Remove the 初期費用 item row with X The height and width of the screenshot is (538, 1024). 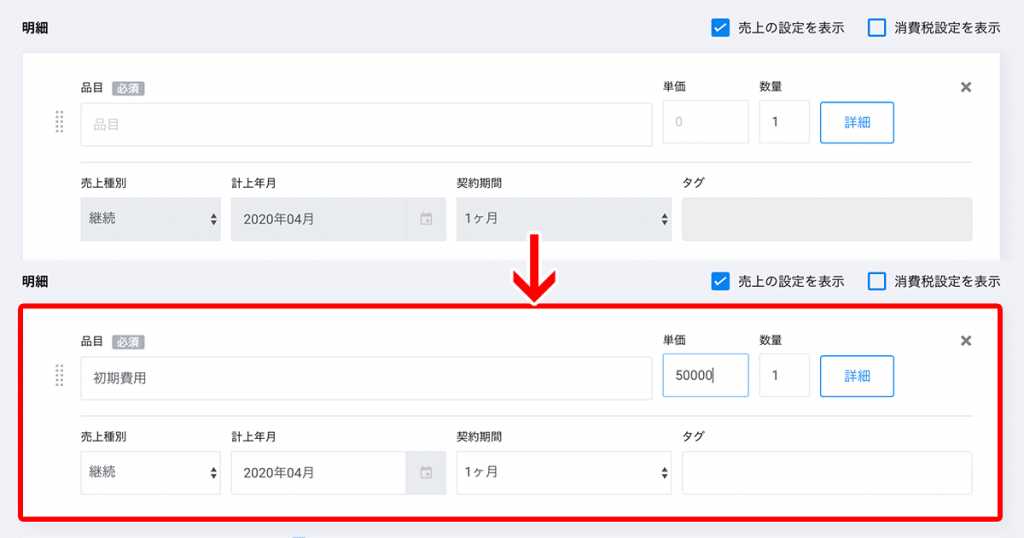coord(966,340)
